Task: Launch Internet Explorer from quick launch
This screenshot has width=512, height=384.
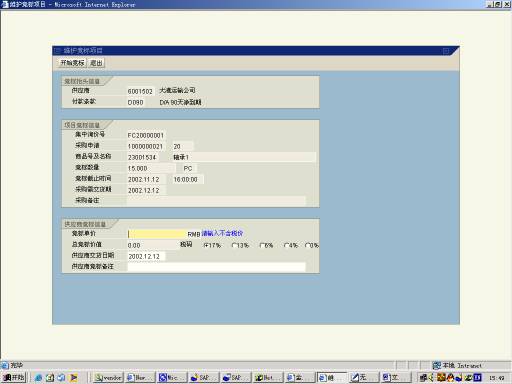Action: (38, 377)
